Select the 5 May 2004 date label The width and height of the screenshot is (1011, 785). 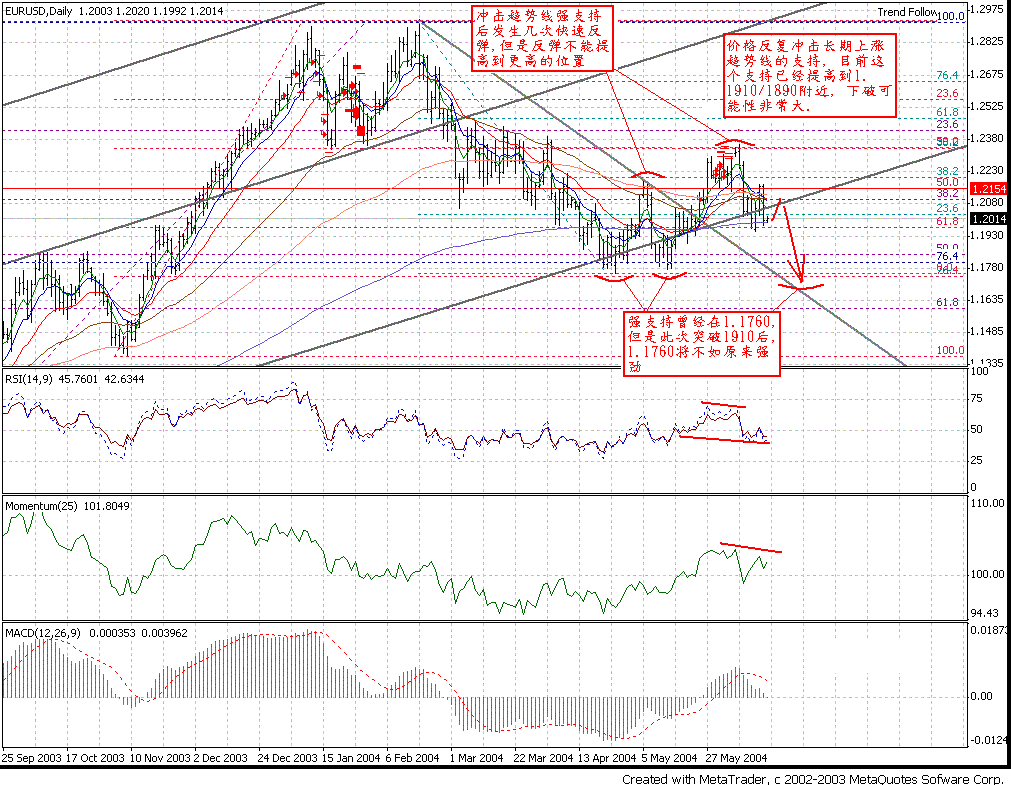pos(669,757)
